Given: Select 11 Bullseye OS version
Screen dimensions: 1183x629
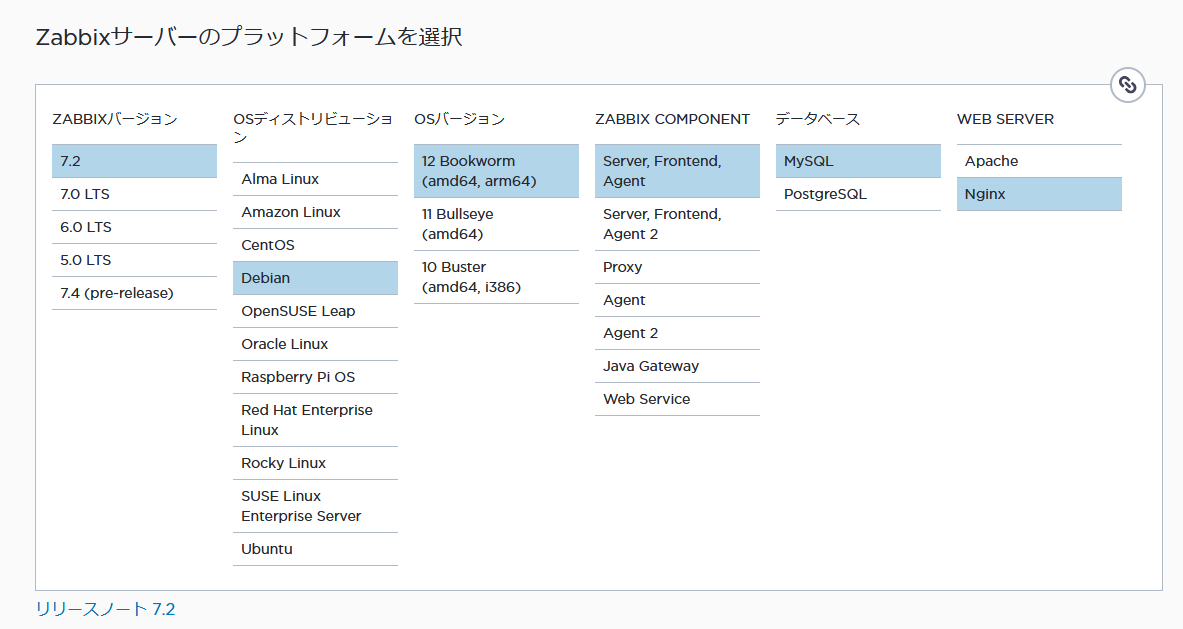Looking at the screenshot, I should (x=496, y=224).
